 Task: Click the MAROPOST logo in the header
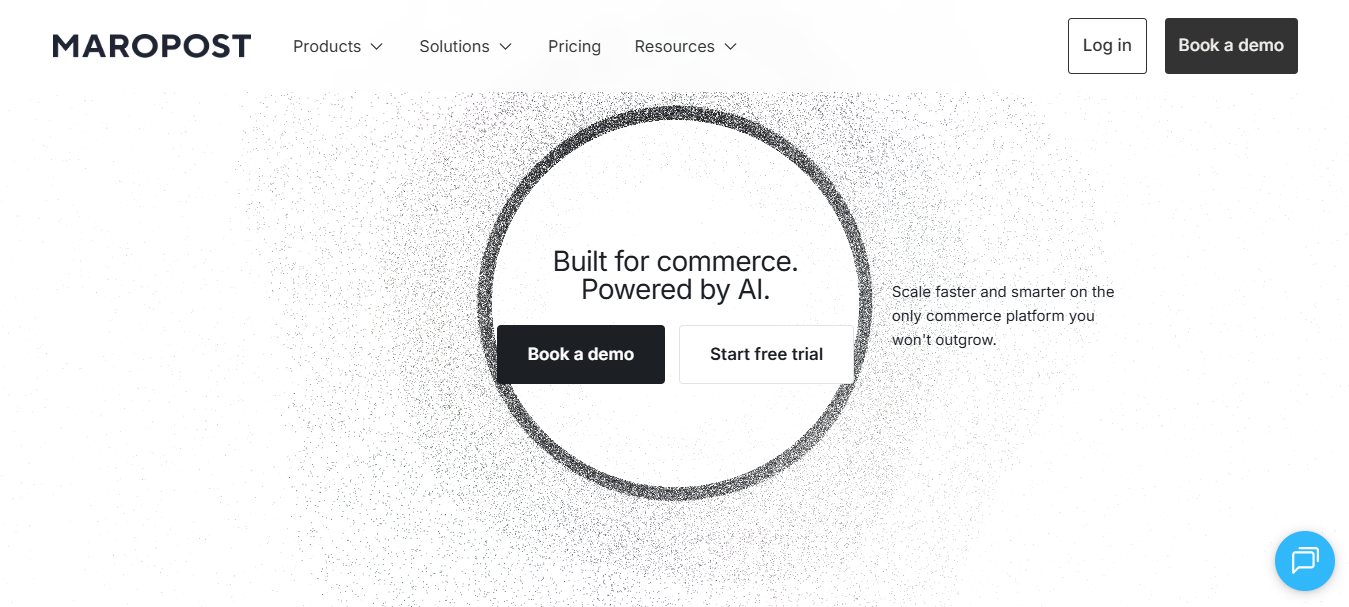(x=152, y=46)
